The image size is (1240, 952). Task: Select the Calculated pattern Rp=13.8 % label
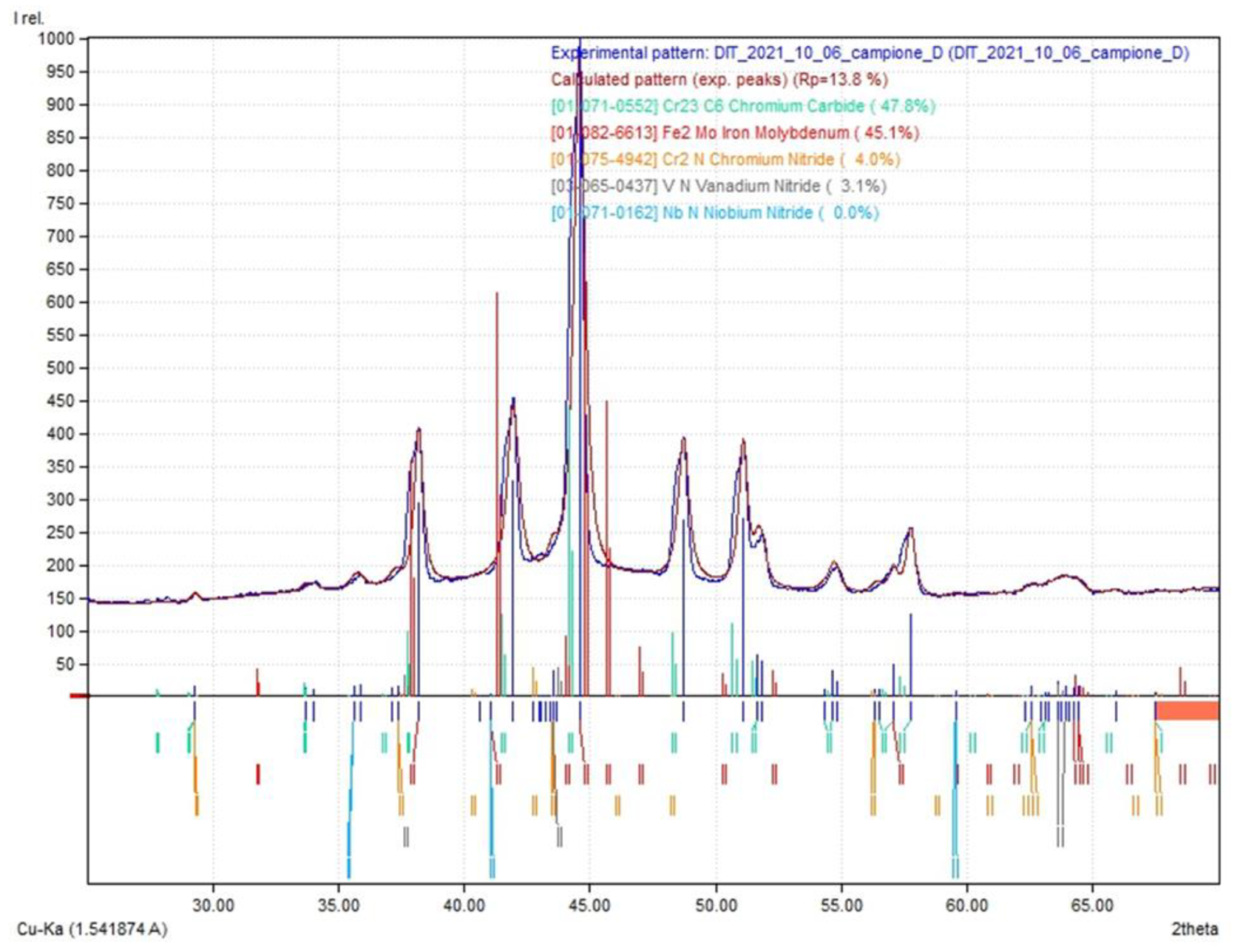pyautogui.click(x=719, y=80)
